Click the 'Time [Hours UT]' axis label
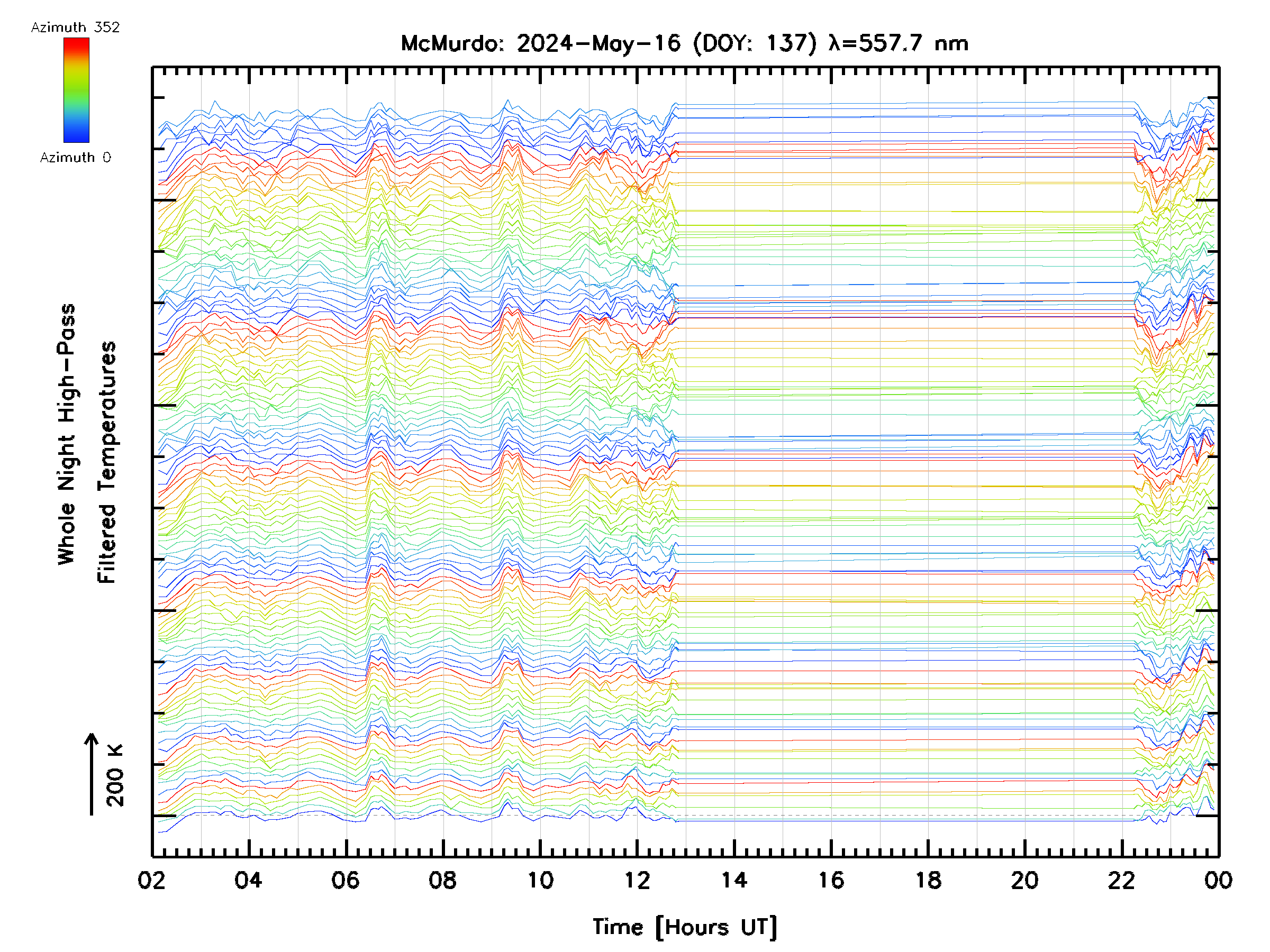 685,927
